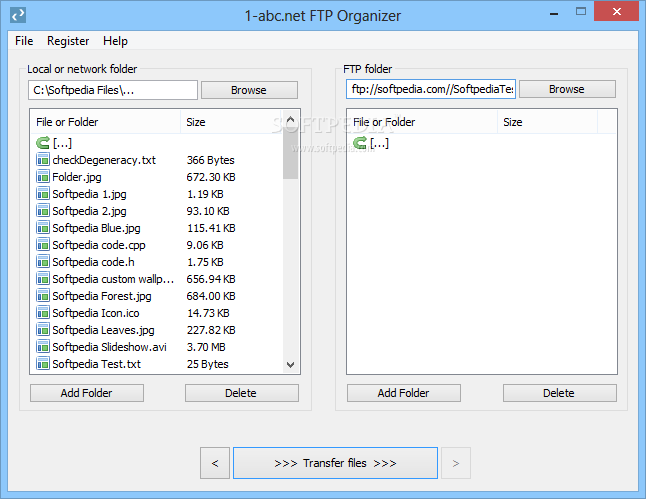
Task: Open the Help menu
Action: [x=115, y=41]
